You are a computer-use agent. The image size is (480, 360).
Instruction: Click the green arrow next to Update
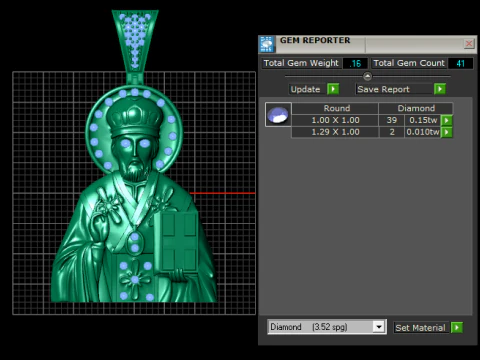pos(333,89)
